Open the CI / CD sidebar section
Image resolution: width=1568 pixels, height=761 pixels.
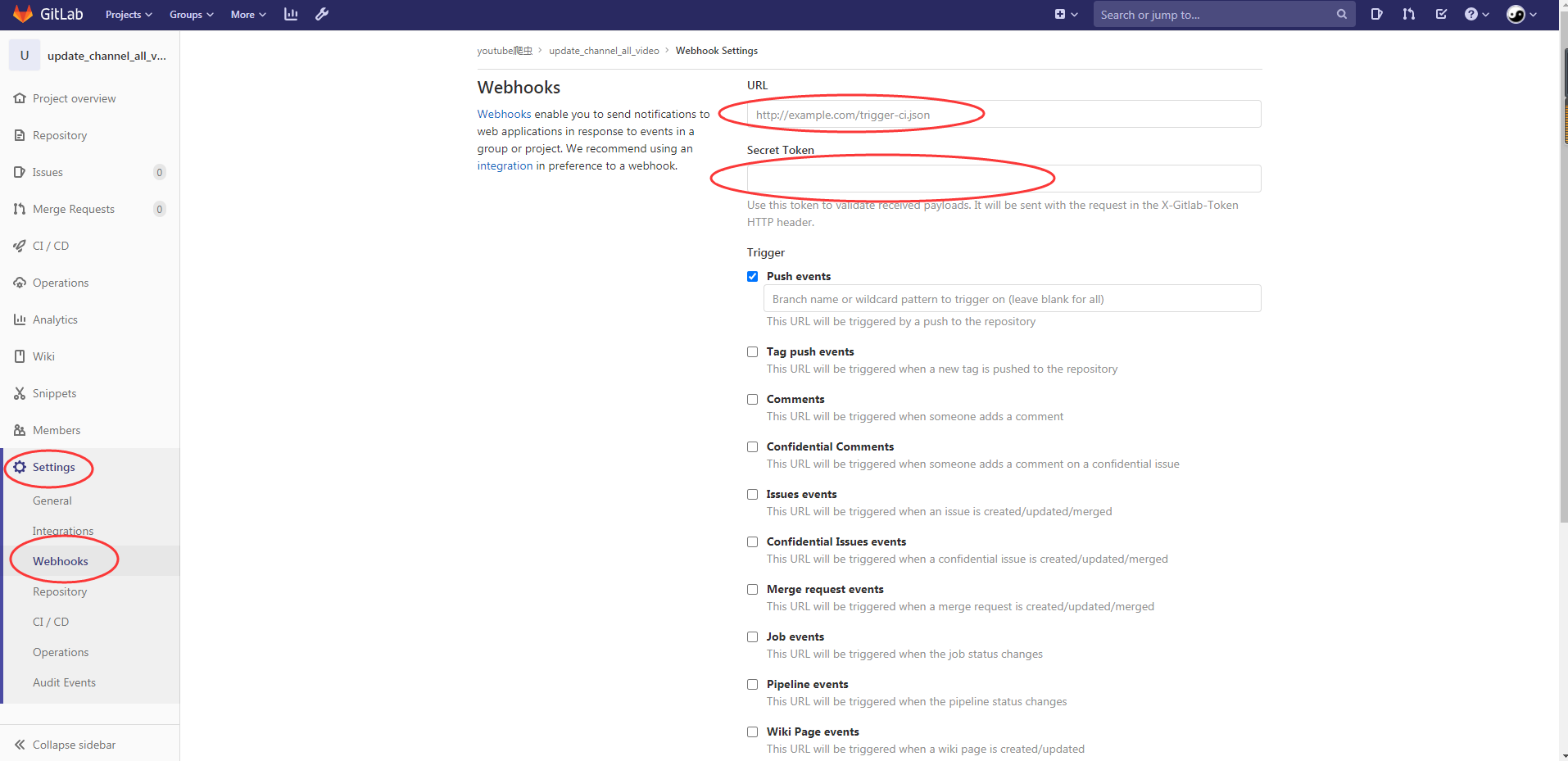[x=51, y=245]
